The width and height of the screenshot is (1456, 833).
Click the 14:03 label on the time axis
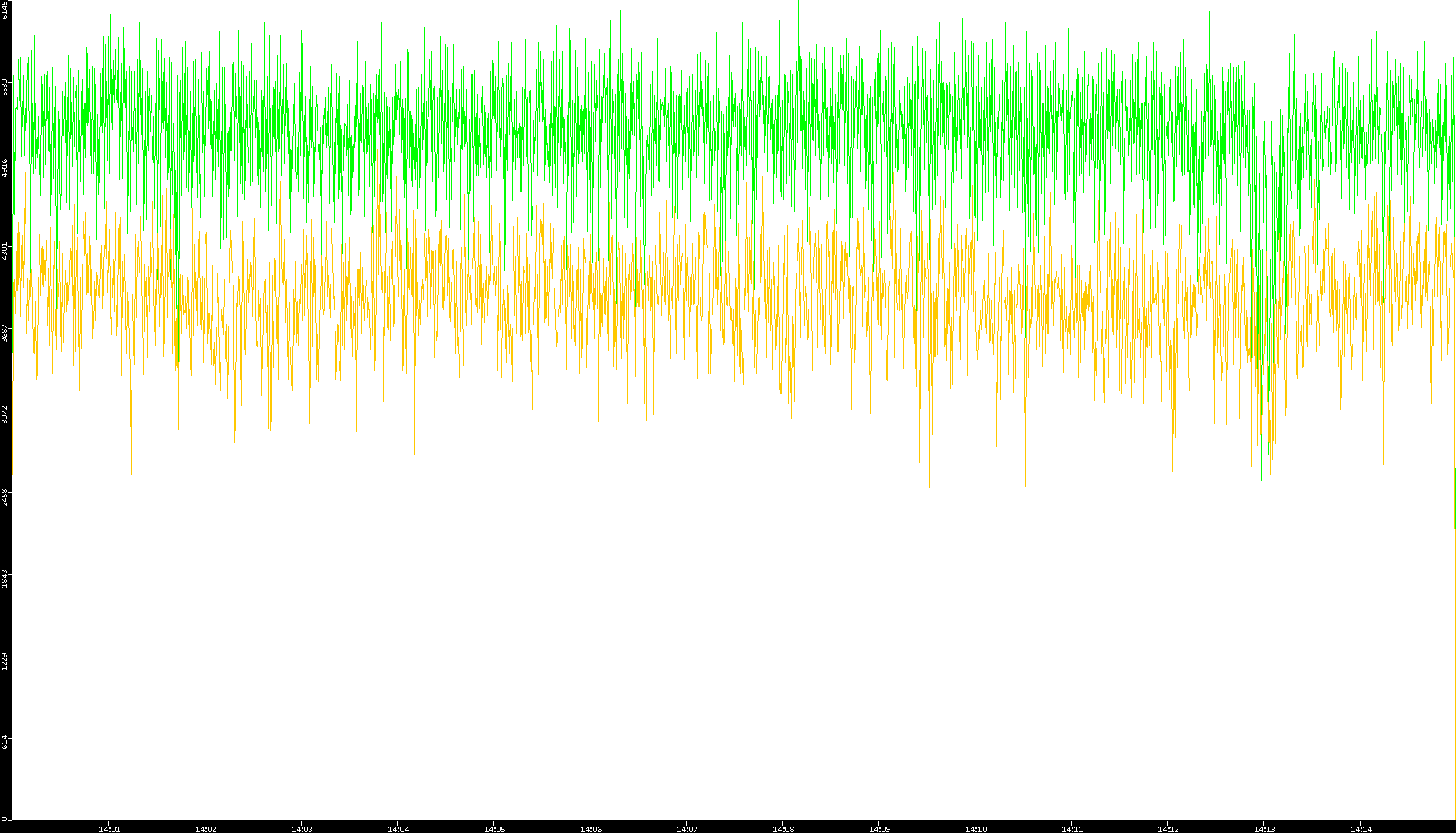tap(302, 828)
